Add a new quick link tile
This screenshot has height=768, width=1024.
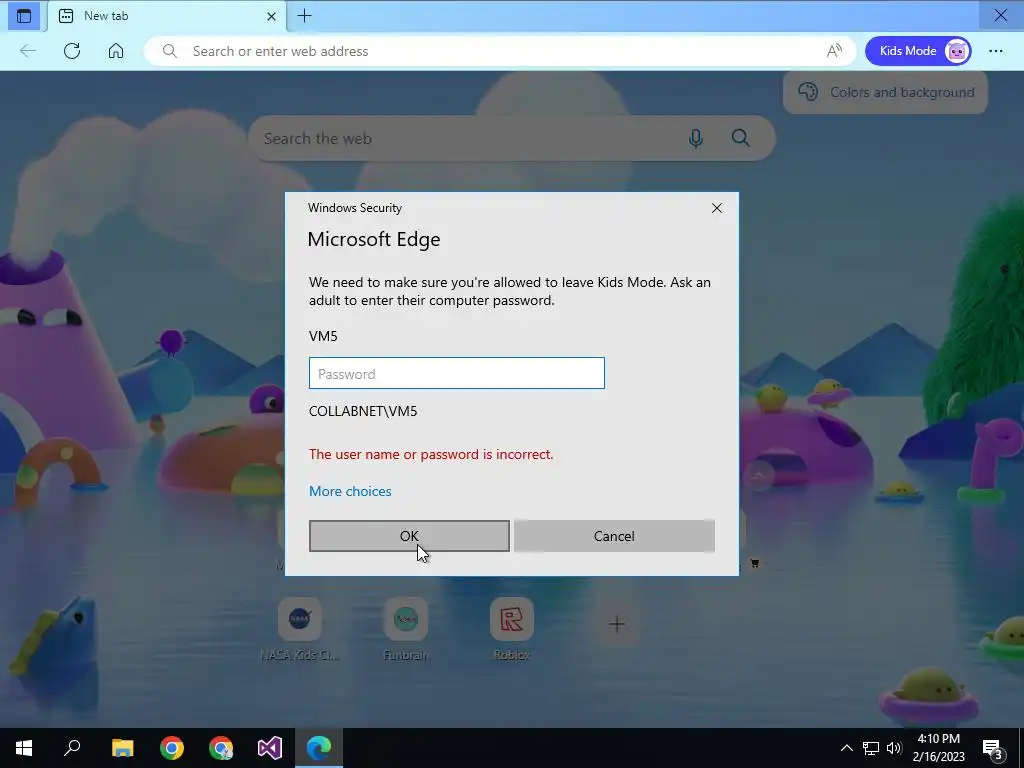tap(616, 624)
